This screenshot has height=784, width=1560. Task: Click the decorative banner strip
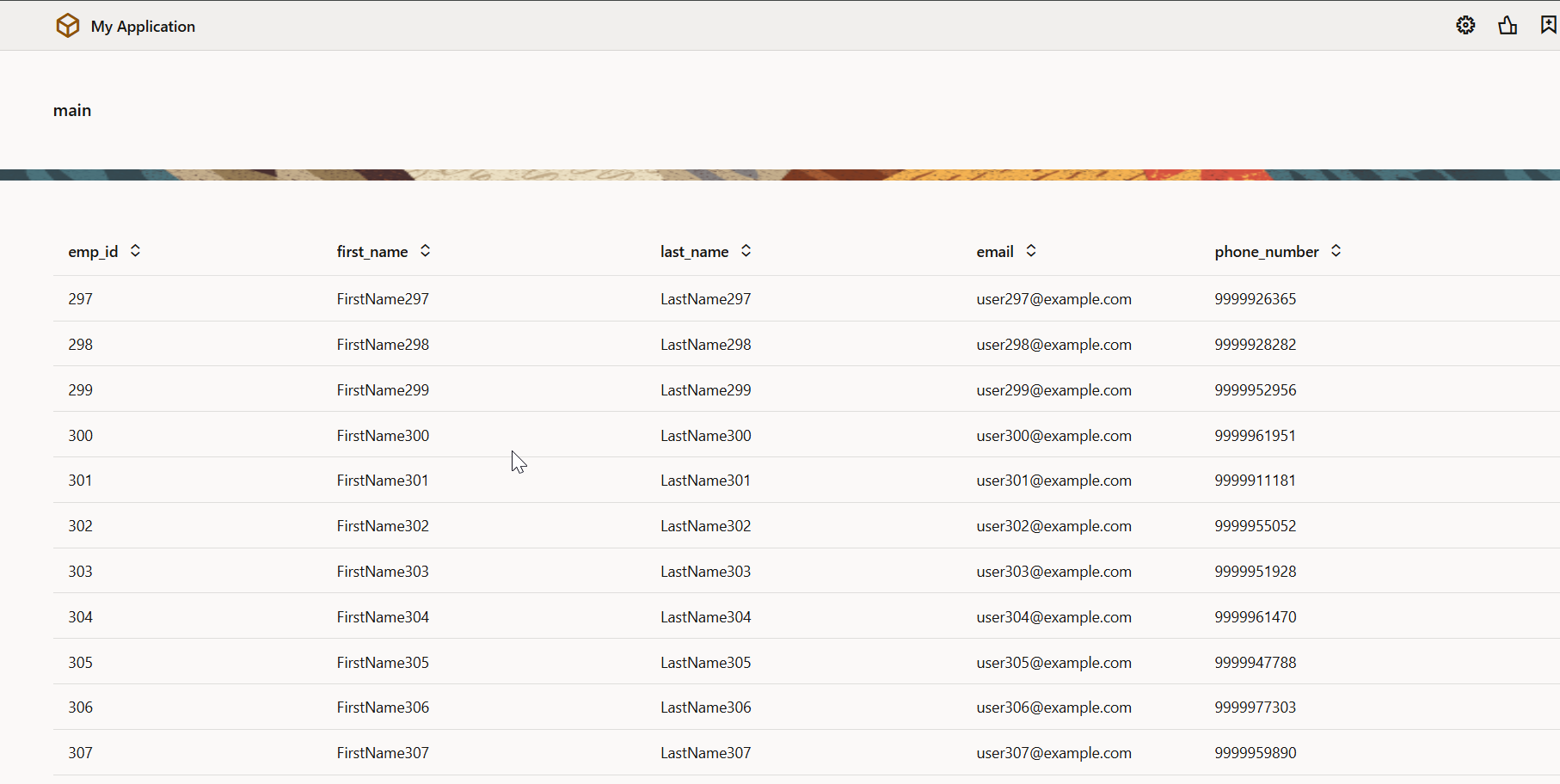pyautogui.click(x=780, y=175)
